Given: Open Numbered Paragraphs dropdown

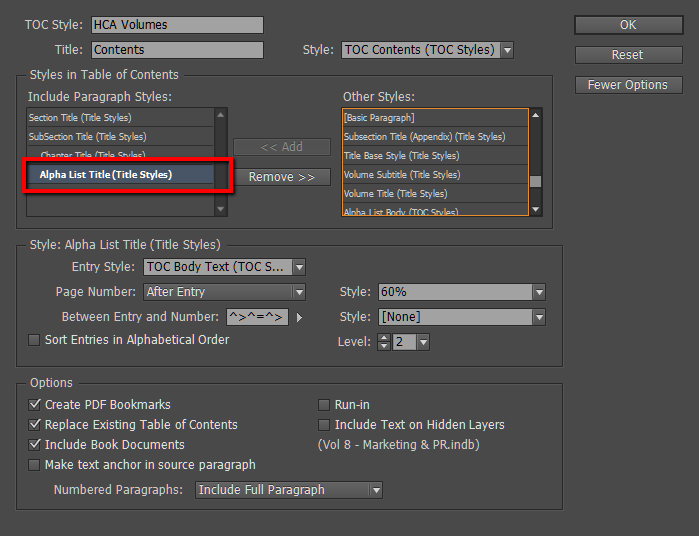Looking at the screenshot, I should (x=289, y=490).
